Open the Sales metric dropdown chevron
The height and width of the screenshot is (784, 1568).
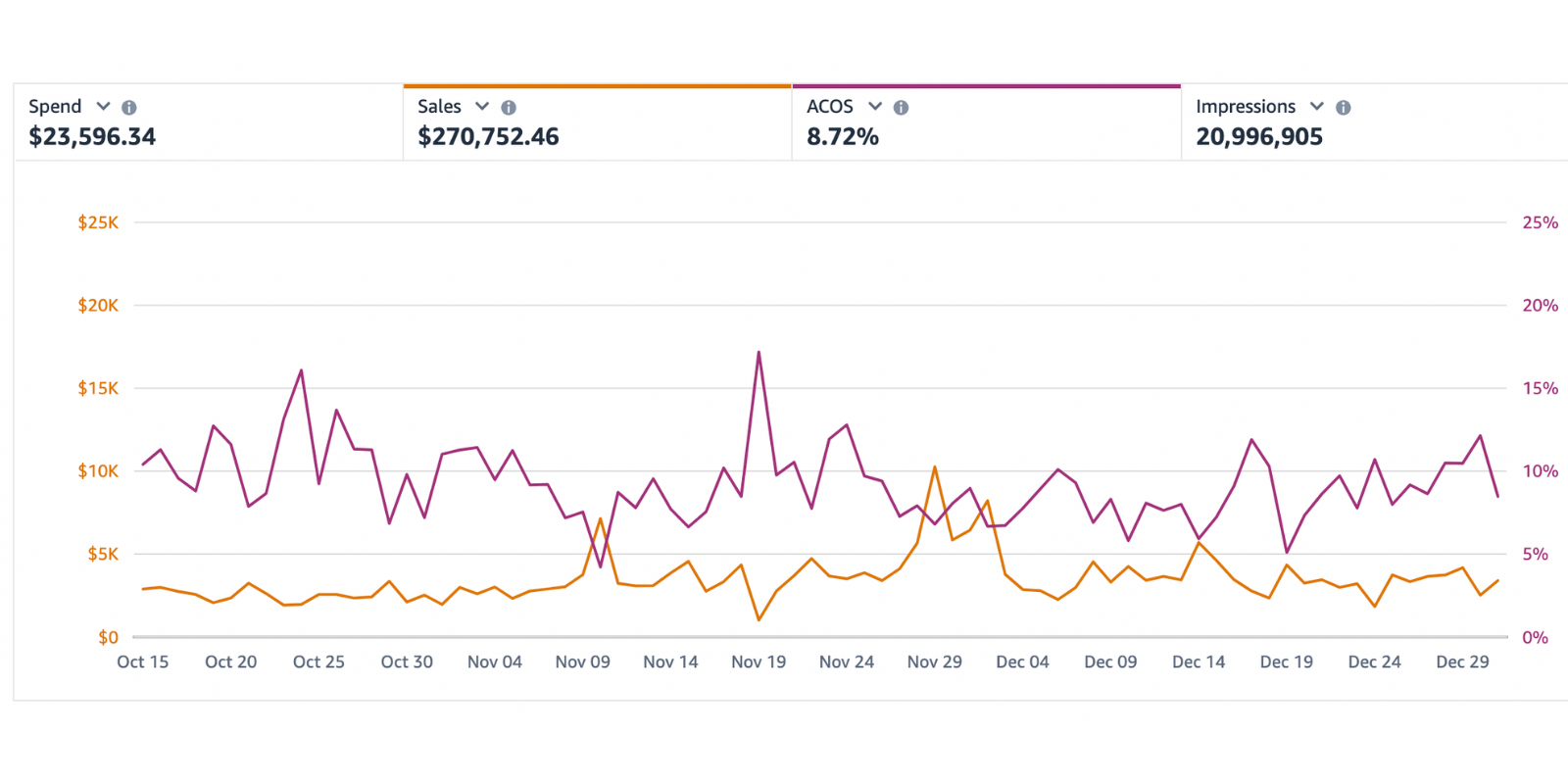pyautogui.click(x=482, y=106)
